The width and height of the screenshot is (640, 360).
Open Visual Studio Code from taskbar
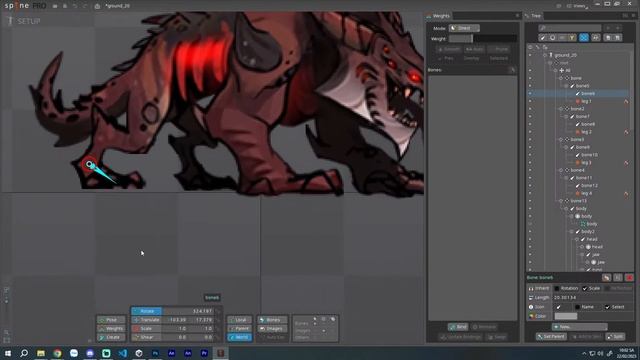pyautogui.click(x=122, y=353)
